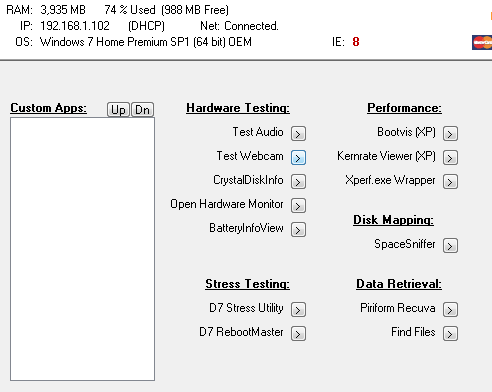Launch Test Audio with its arrow button

[298, 134]
